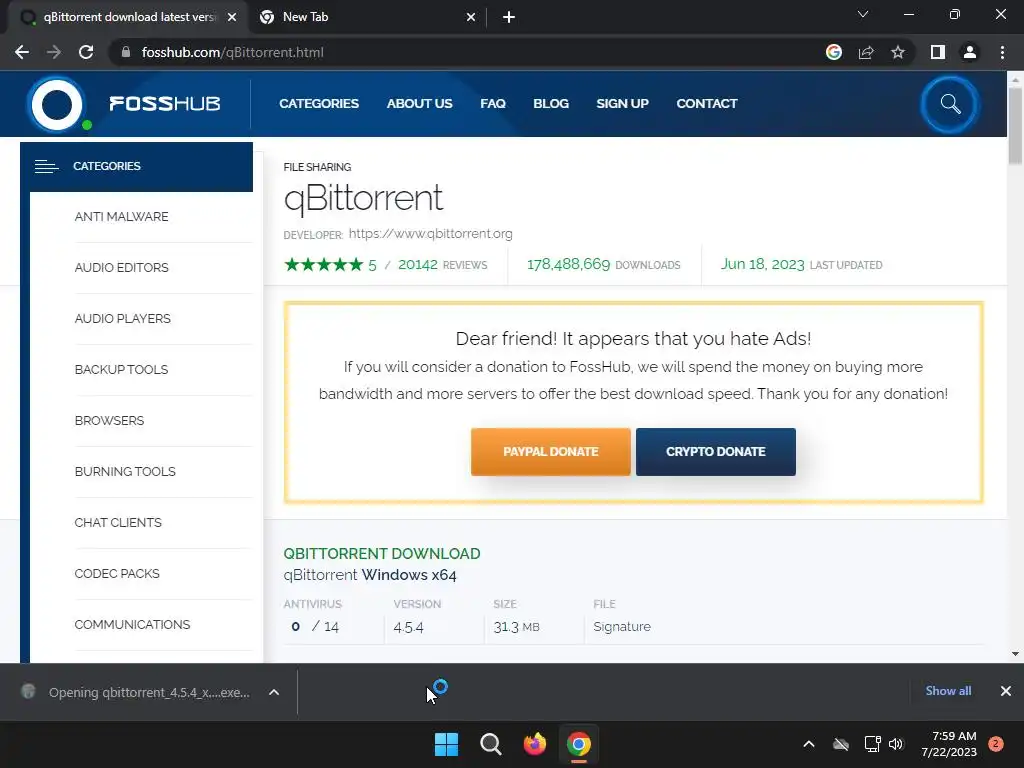
Task: Click the five-star rating
Action: coord(323,264)
